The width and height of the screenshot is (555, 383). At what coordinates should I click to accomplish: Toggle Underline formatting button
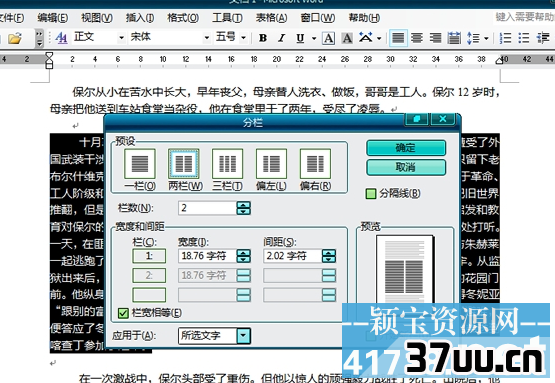tap(300, 38)
